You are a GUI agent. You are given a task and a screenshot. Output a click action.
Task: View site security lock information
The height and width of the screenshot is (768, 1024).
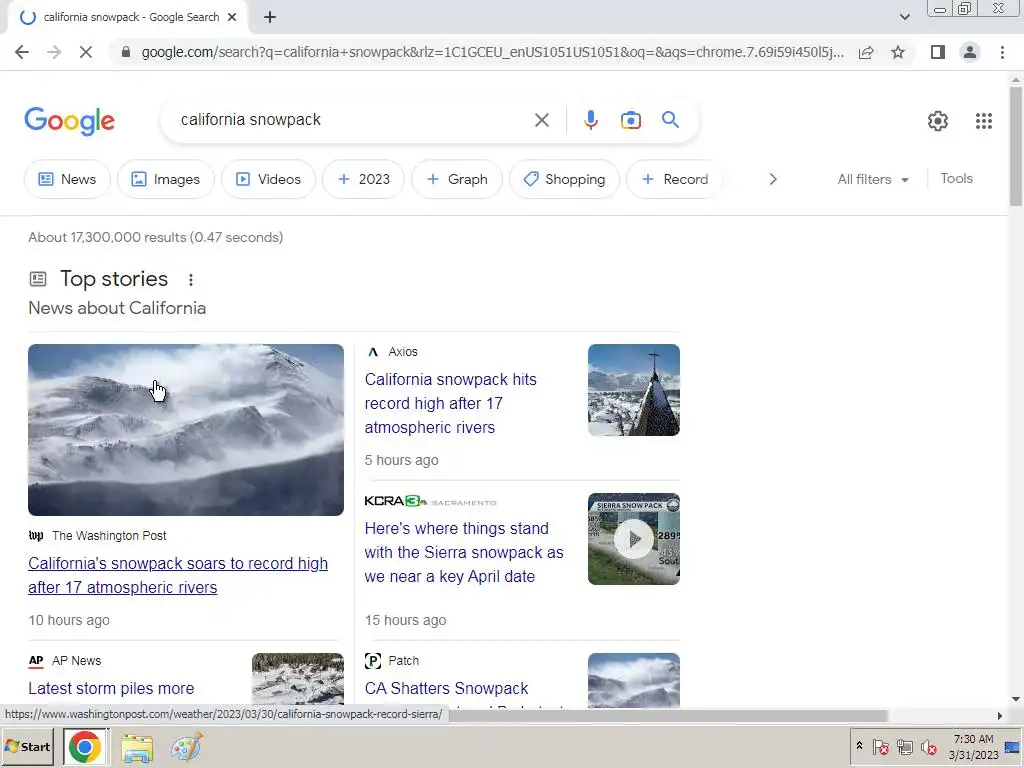125,52
